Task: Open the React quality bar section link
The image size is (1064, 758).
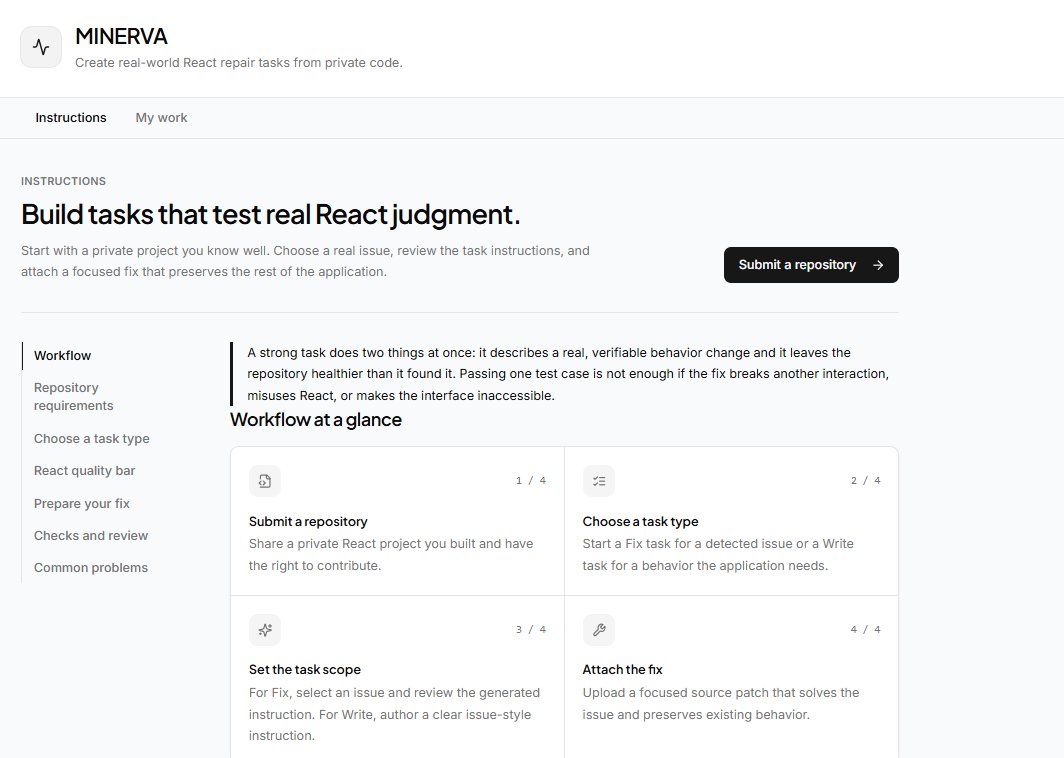Action: (x=84, y=471)
